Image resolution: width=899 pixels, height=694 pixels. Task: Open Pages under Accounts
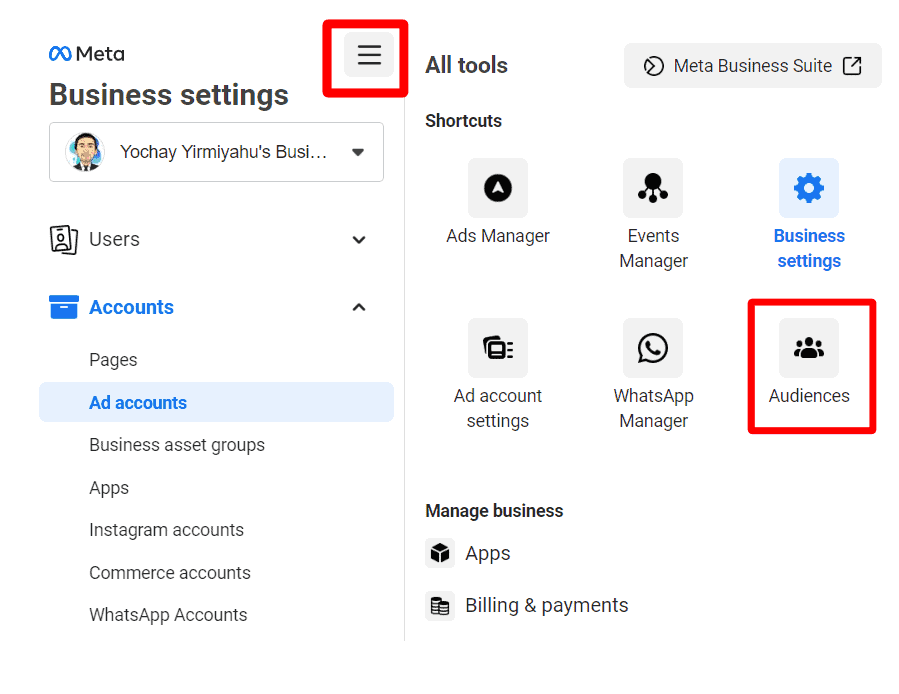pos(114,360)
